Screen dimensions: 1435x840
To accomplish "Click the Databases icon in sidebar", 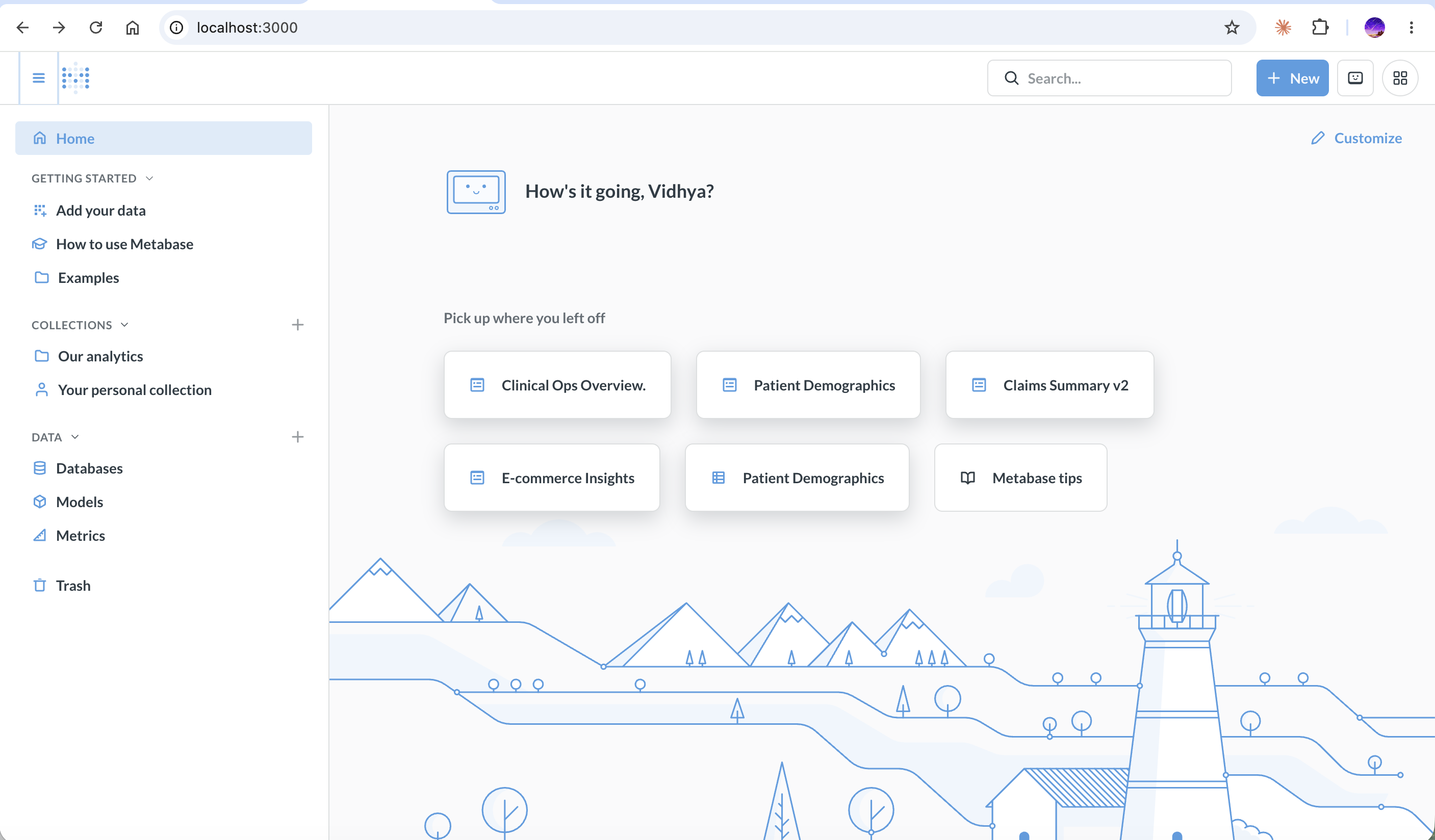I will pos(39,468).
